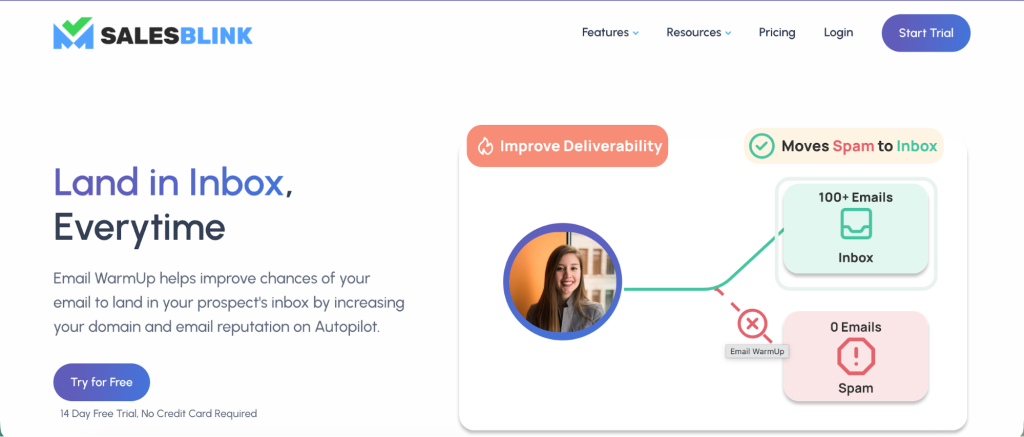Click the Moves Spam to Inbox label

(x=859, y=146)
